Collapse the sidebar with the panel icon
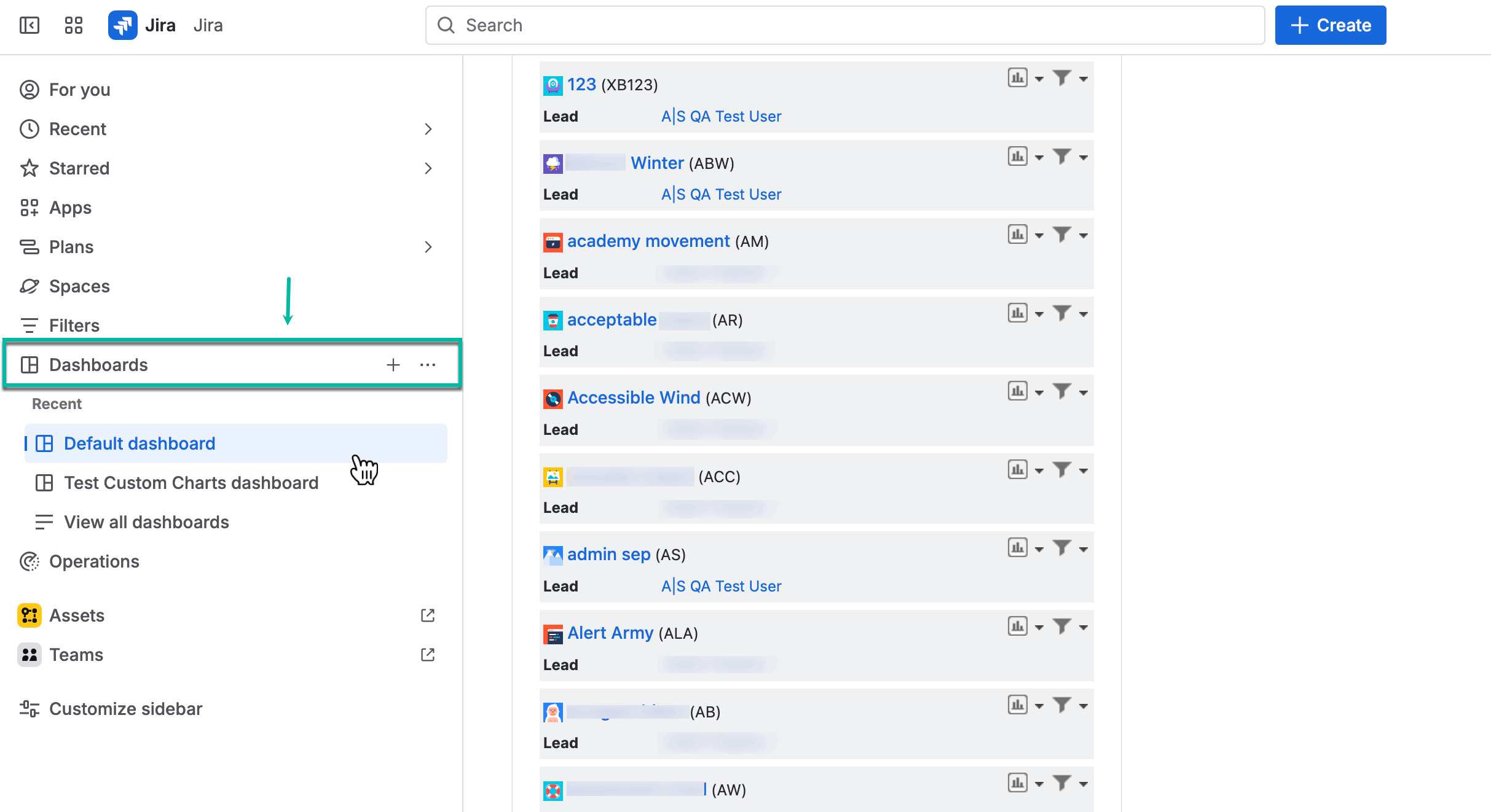This screenshot has width=1491, height=812. point(30,25)
